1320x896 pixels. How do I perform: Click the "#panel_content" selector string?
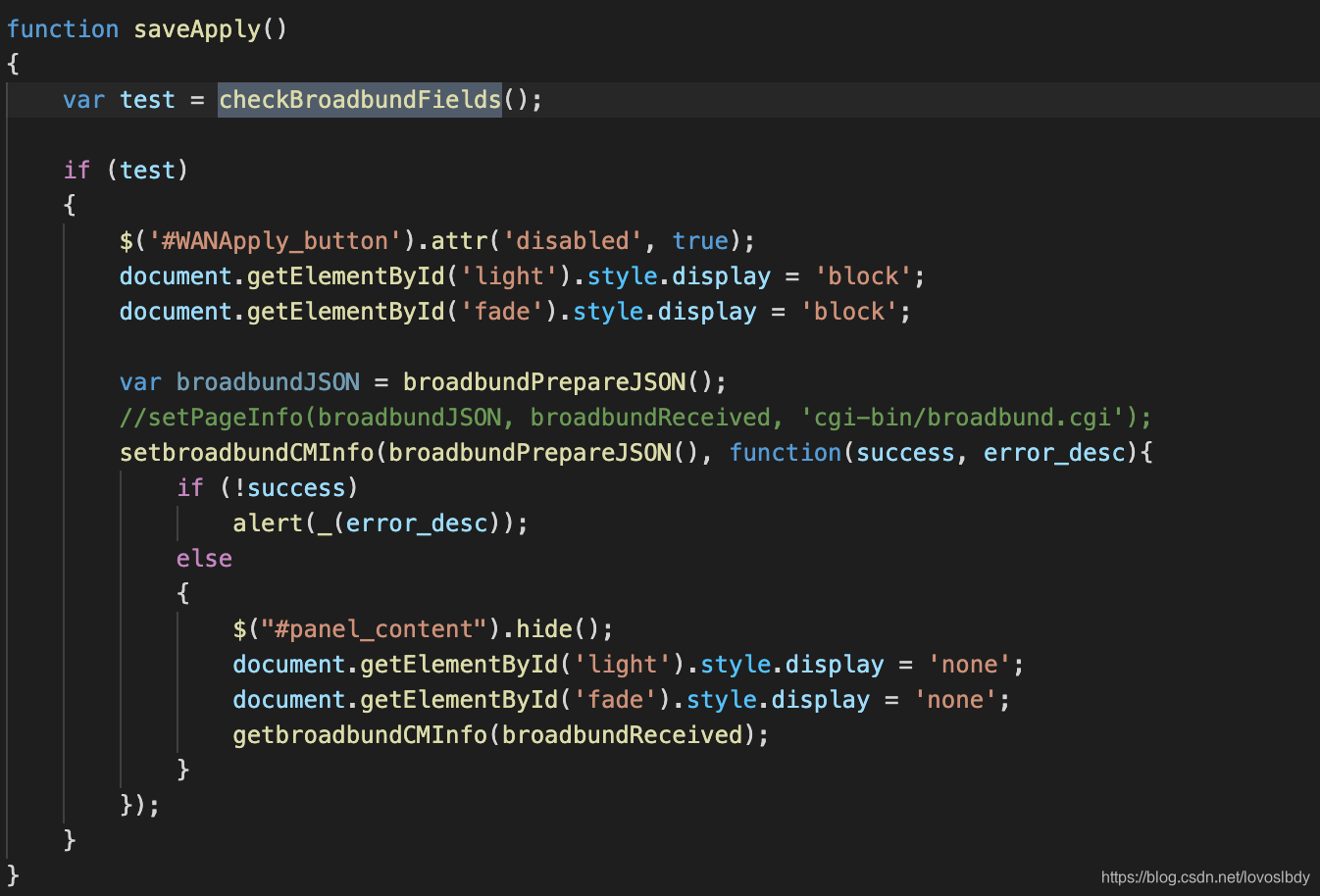point(375,629)
